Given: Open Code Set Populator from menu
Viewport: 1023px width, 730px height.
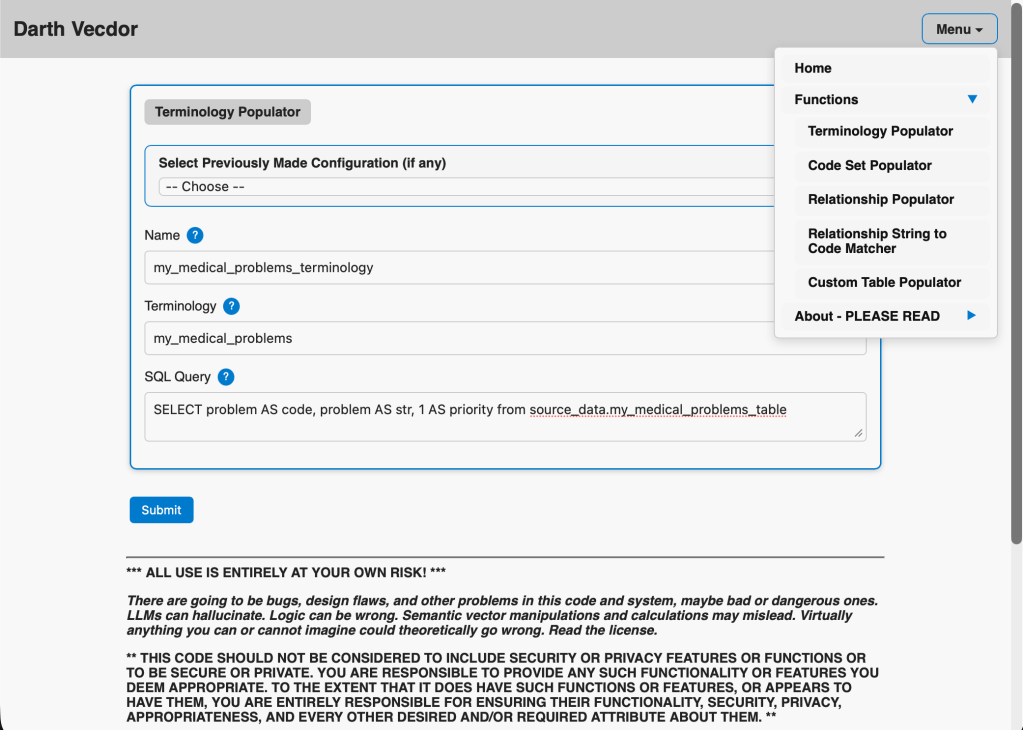Looking at the screenshot, I should pyautogui.click(x=869, y=165).
